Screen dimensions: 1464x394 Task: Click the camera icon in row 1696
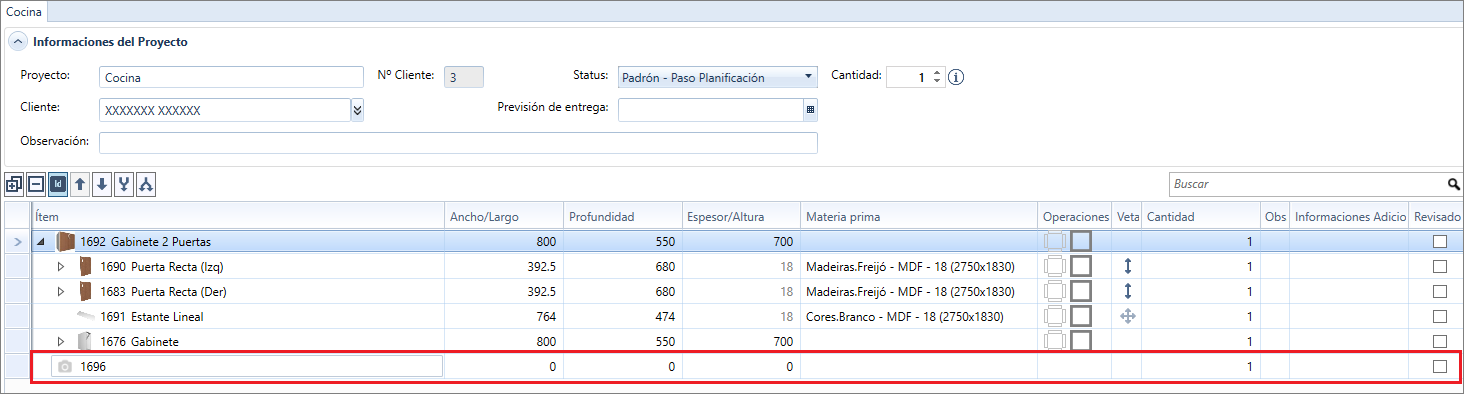point(65,367)
